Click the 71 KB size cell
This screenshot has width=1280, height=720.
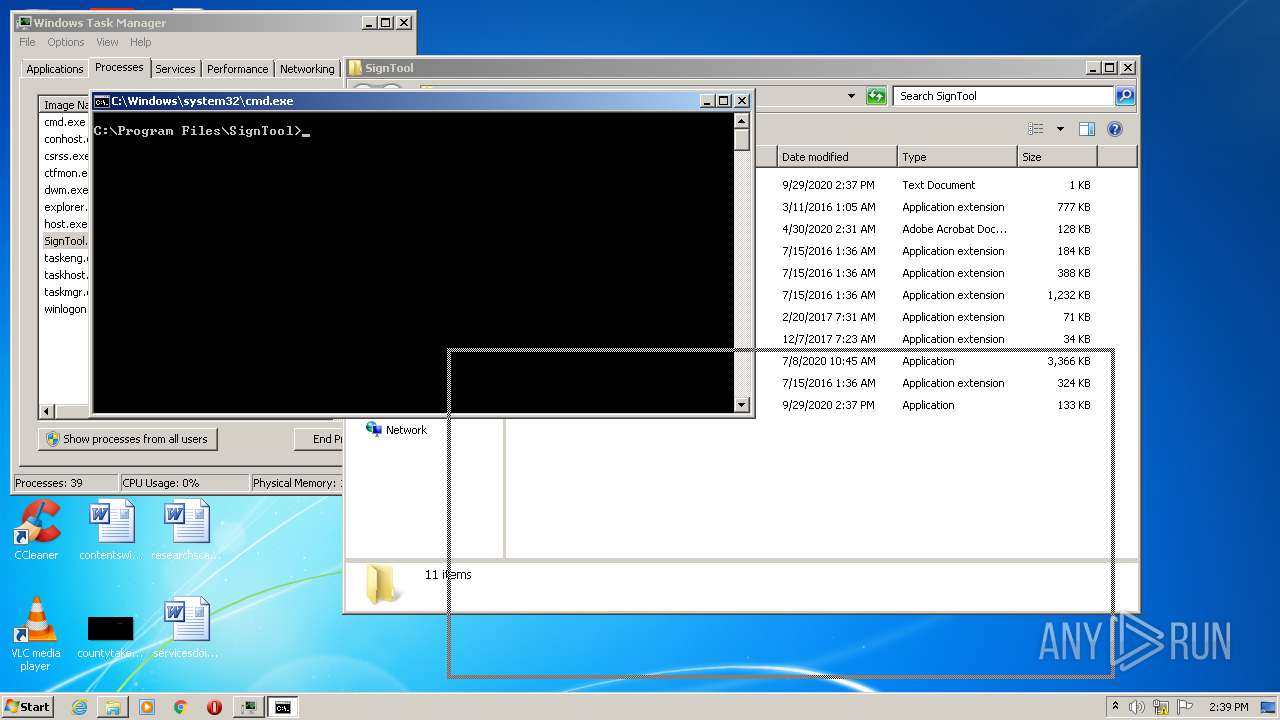[x=1076, y=317]
